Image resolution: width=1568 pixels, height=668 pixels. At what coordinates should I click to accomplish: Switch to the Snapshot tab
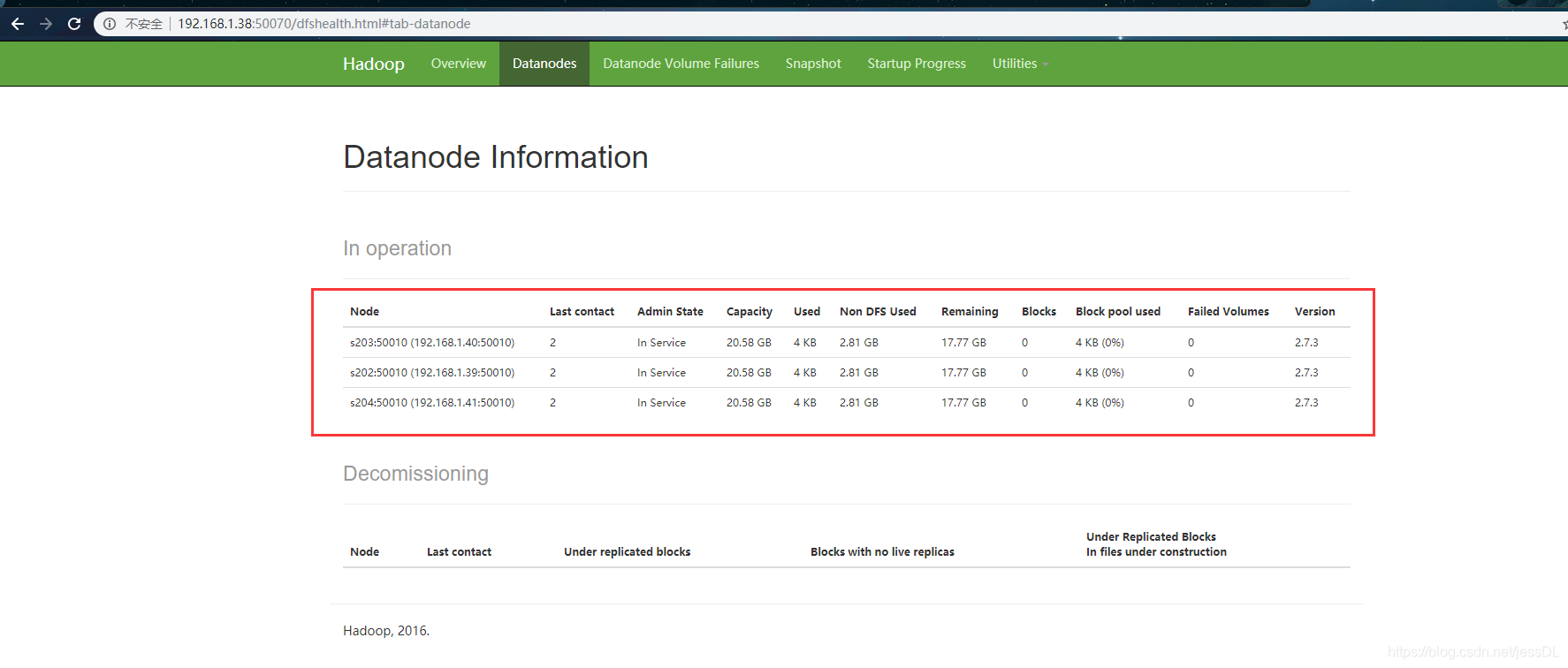click(x=813, y=64)
